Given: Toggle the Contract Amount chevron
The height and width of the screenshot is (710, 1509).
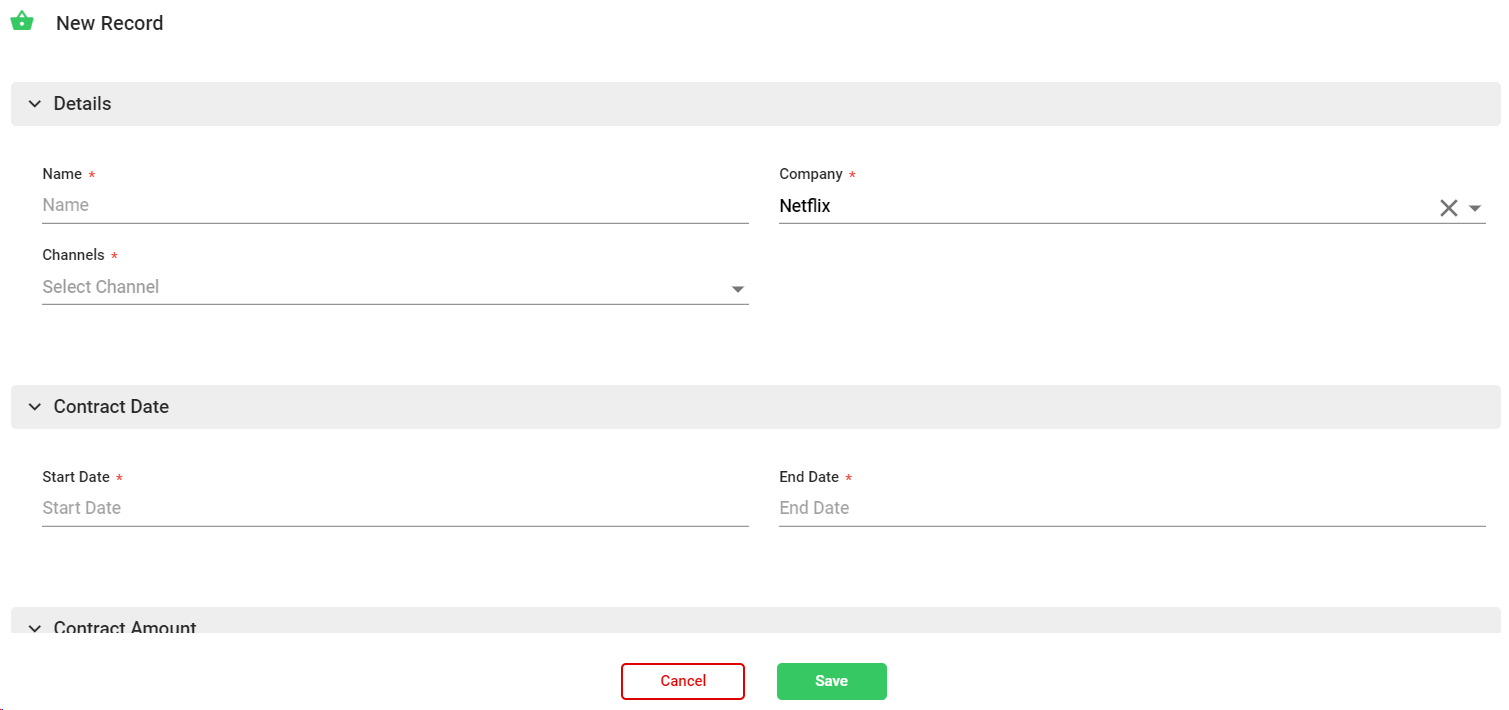Looking at the screenshot, I should click(x=35, y=627).
